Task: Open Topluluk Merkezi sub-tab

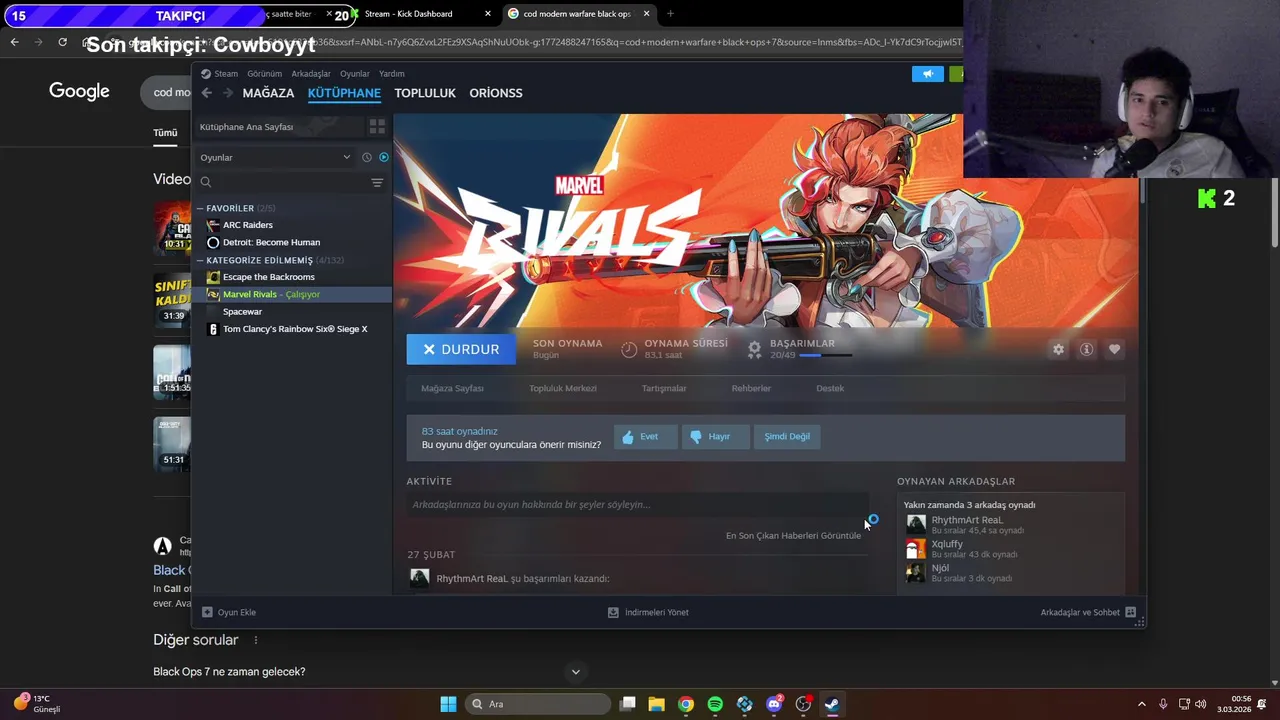Action: point(563,388)
